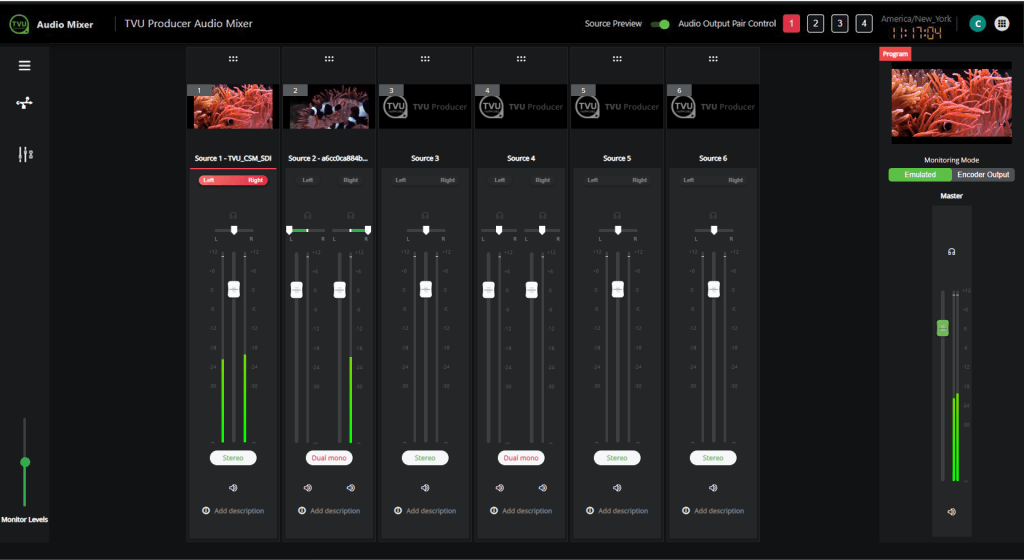Image resolution: width=1024 pixels, height=560 pixels.
Task: Switch Source 4 from Dual mono mode
Action: pos(521,458)
